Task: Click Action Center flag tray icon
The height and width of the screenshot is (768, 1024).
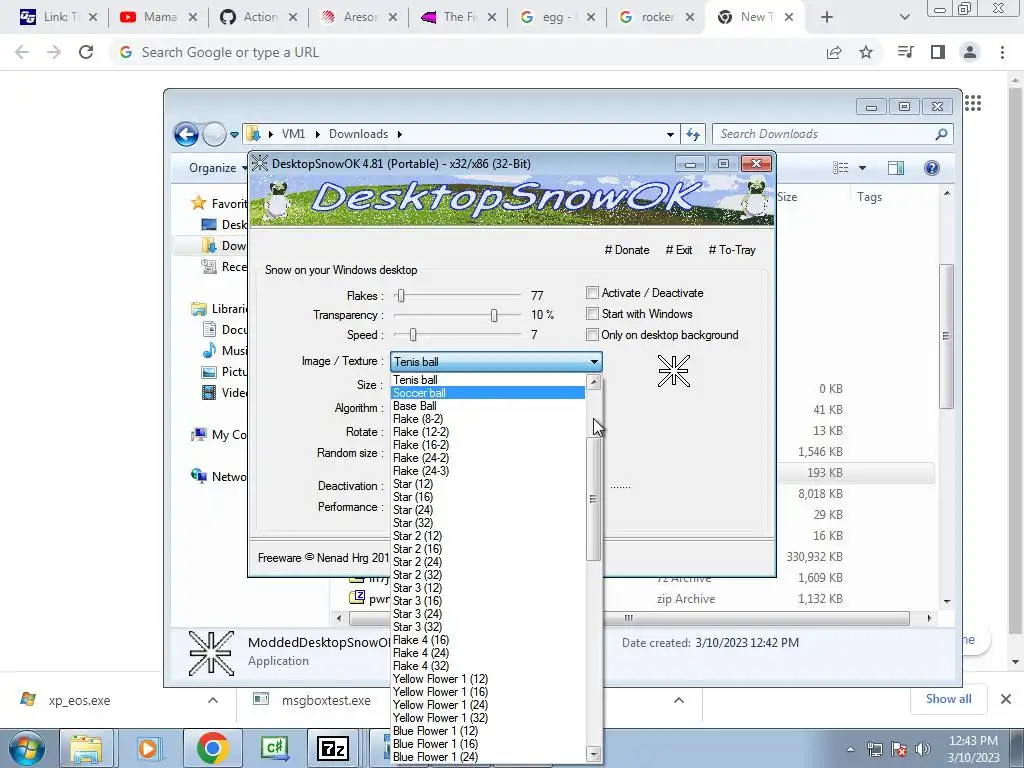Action: click(899, 749)
